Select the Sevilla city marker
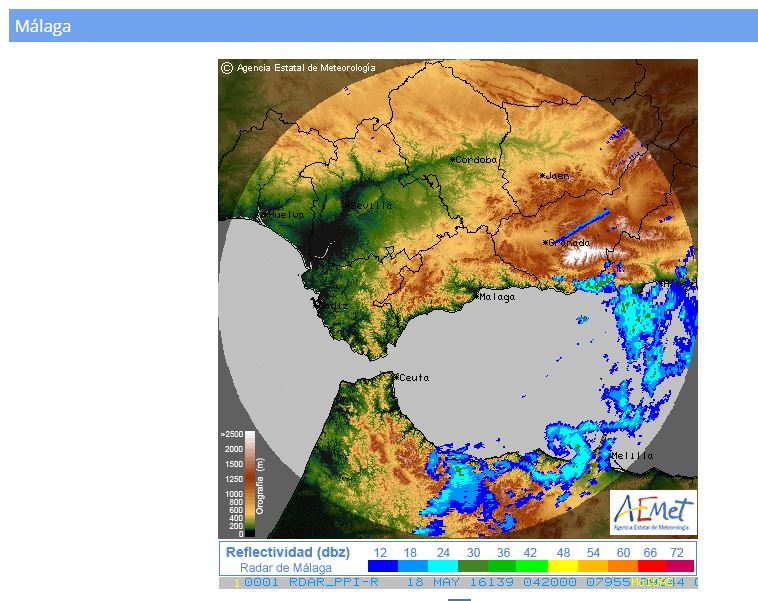 346,205
